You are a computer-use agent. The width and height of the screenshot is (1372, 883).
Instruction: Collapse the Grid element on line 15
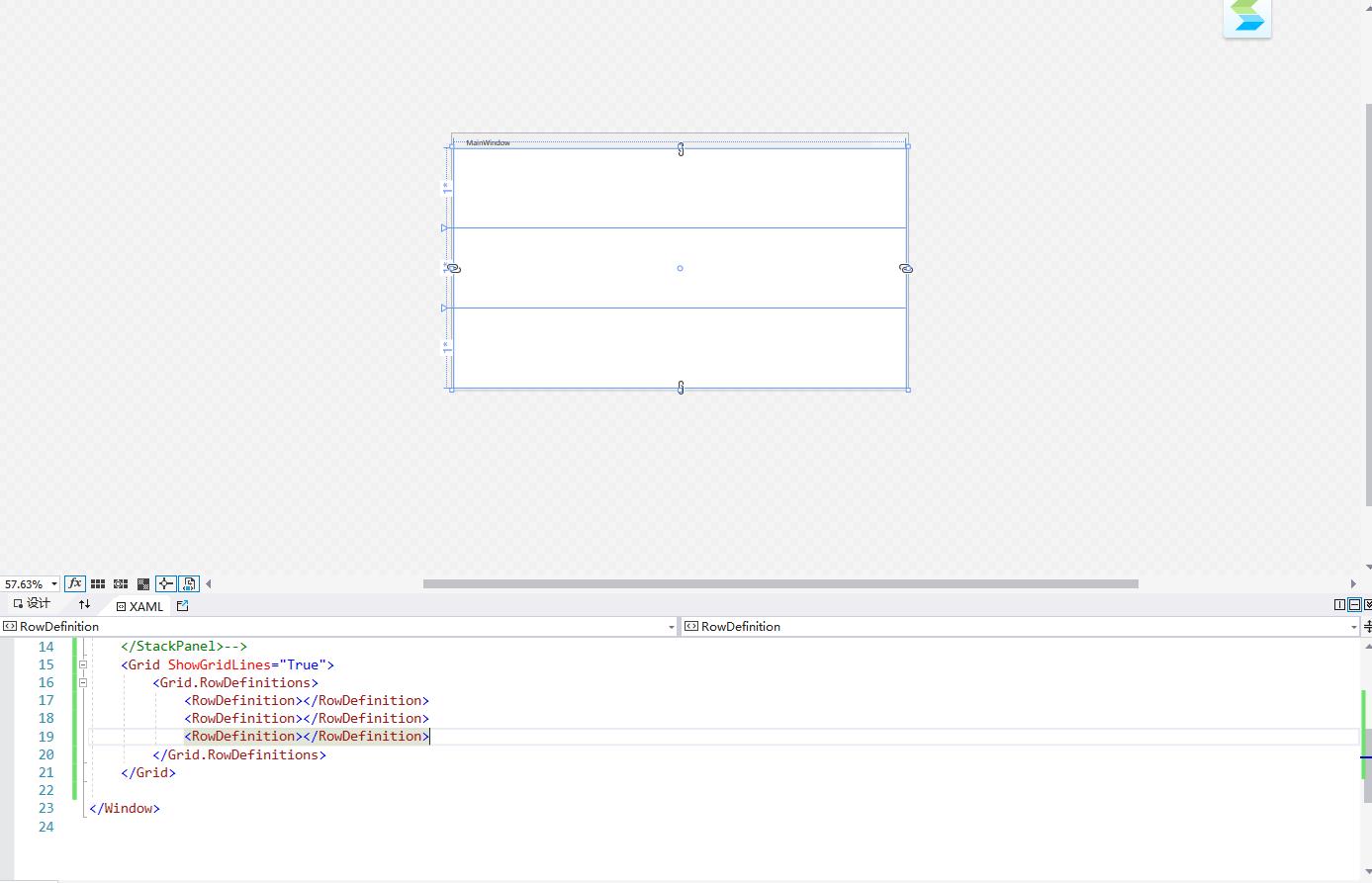click(83, 664)
